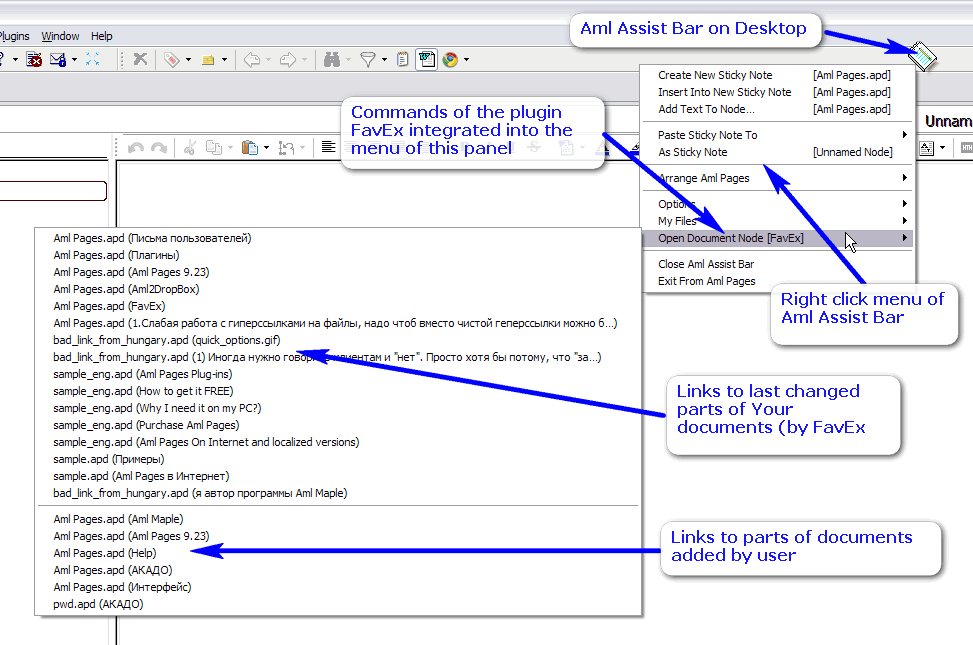The image size is (973, 645).
Task: Click the delete document icon with red X
Action: pyautogui.click(x=34, y=60)
